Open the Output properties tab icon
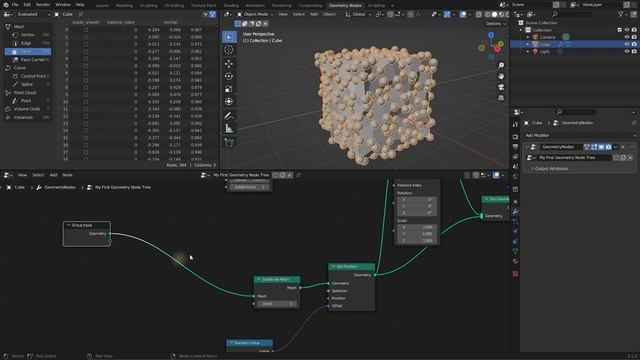 coord(515,147)
